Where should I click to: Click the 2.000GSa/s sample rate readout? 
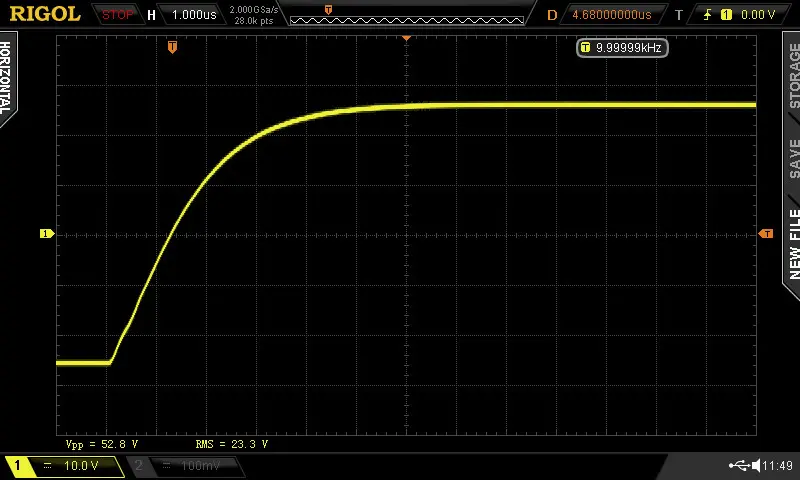(x=254, y=10)
